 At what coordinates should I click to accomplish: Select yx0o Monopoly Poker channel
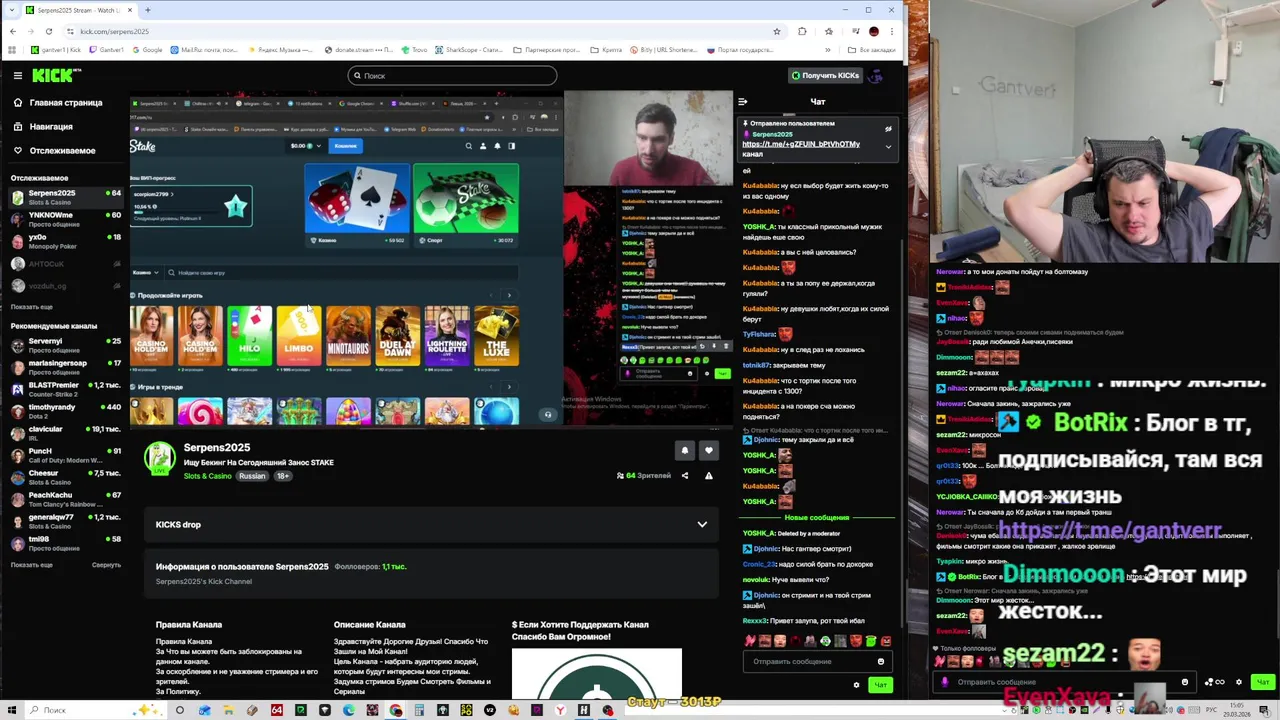(x=65, y=241)
